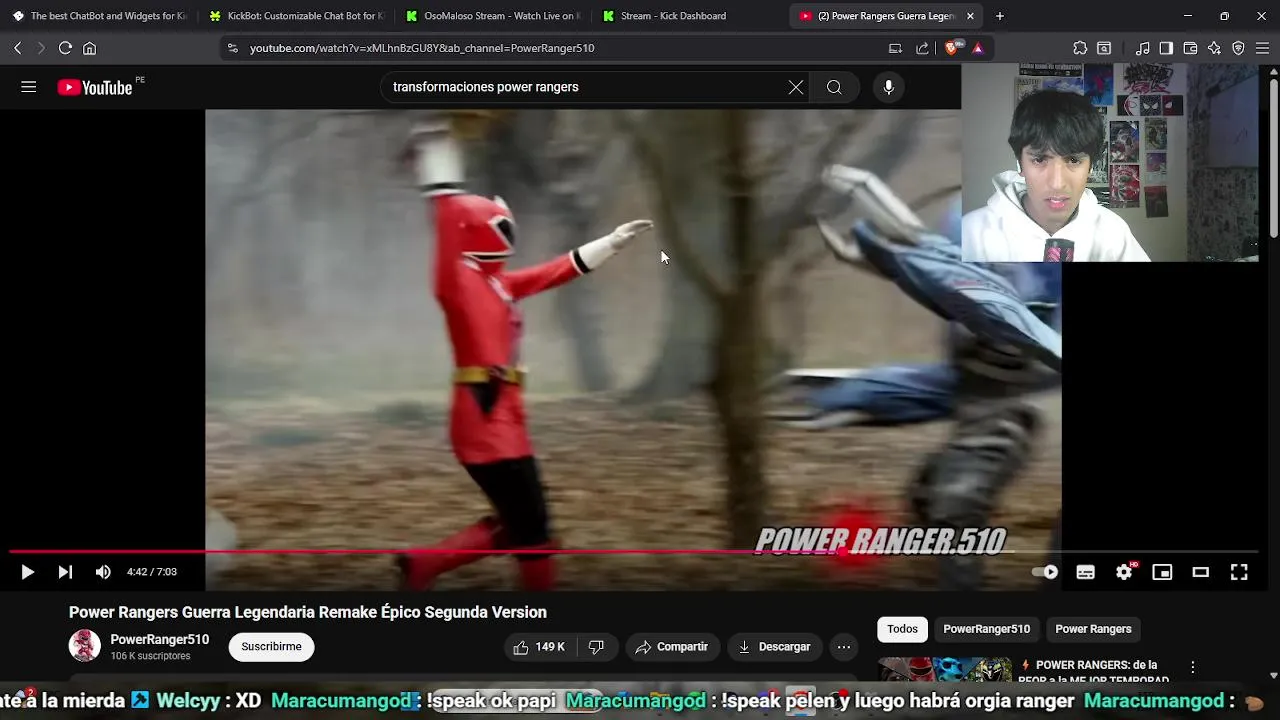1280x720 pixels.
Task: Open more actions three-dot menu below video
Action: [x=844, y=647]
